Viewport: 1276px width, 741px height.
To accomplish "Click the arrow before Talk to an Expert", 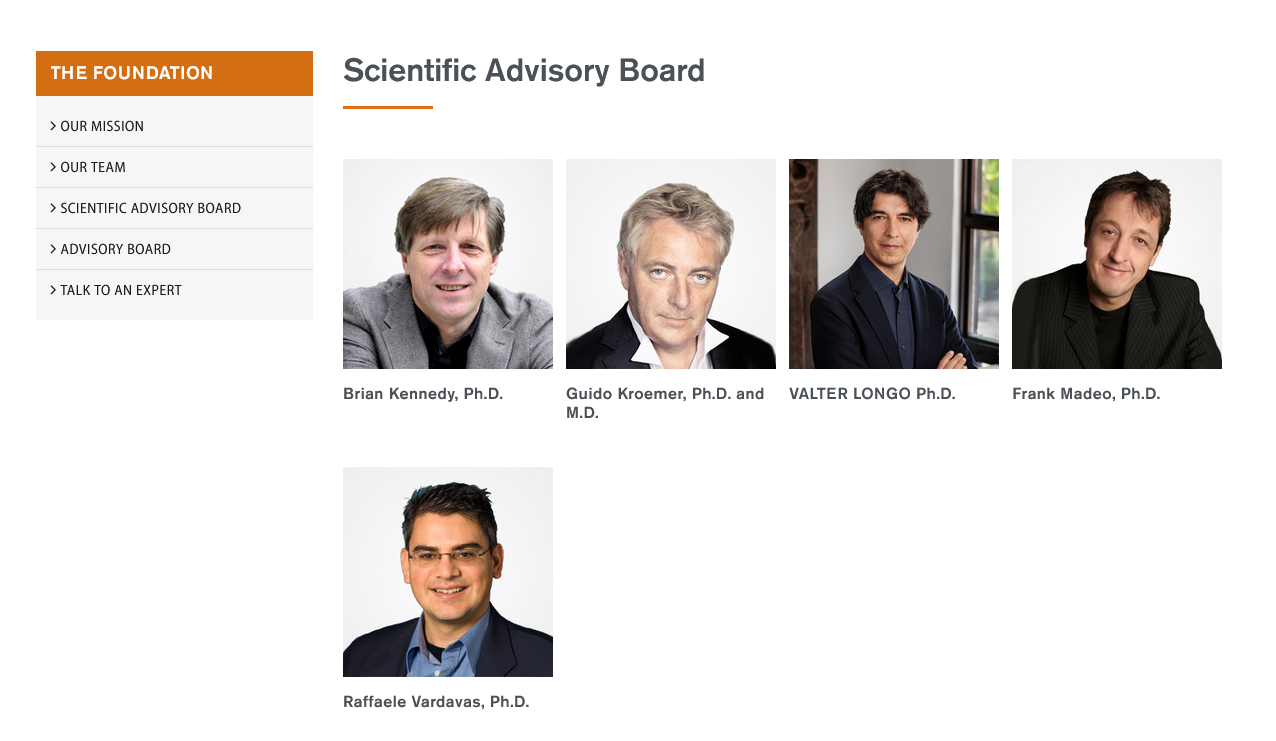I will tap(53, 290).
